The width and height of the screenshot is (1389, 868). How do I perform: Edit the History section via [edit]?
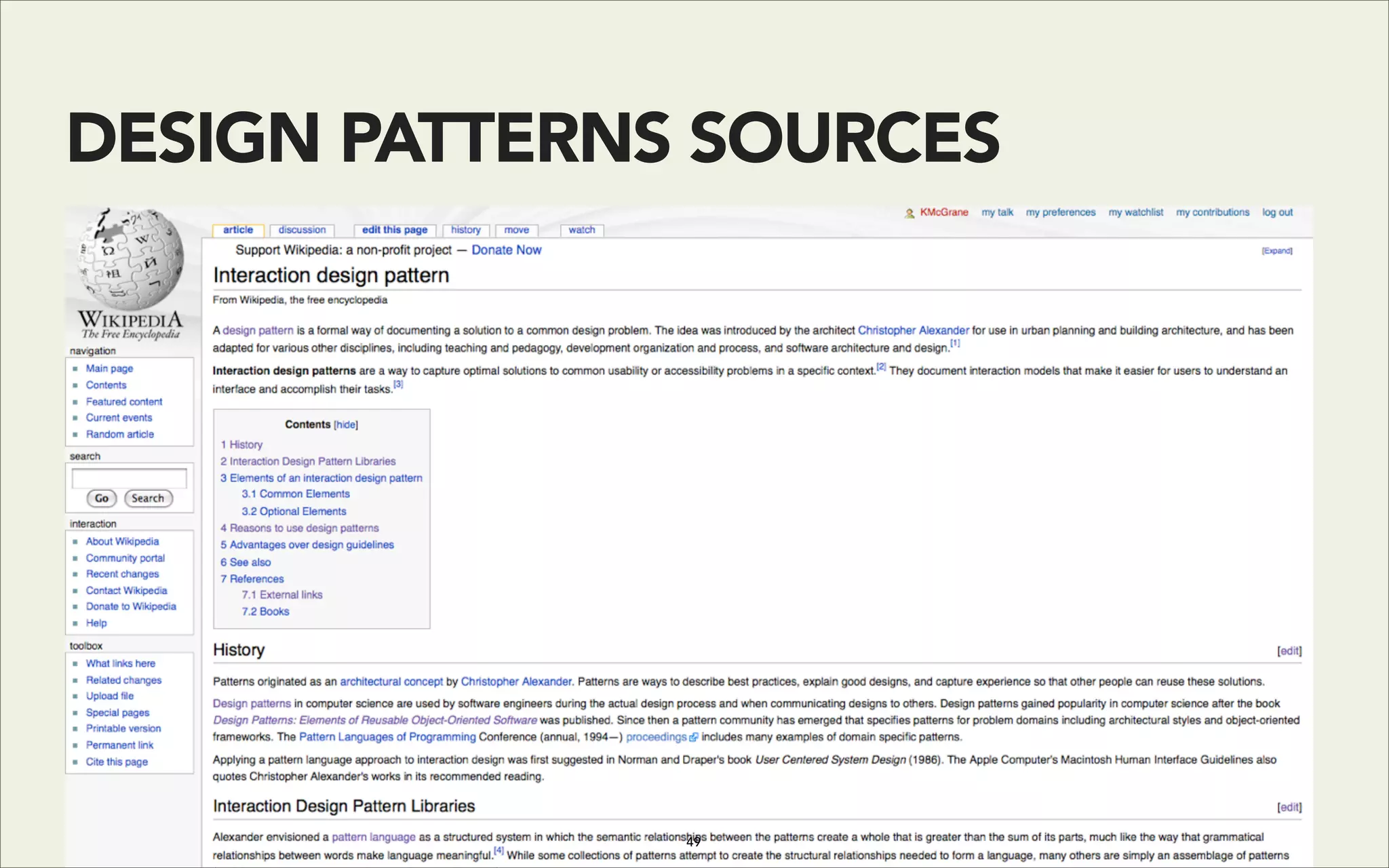click(1289, 651)
